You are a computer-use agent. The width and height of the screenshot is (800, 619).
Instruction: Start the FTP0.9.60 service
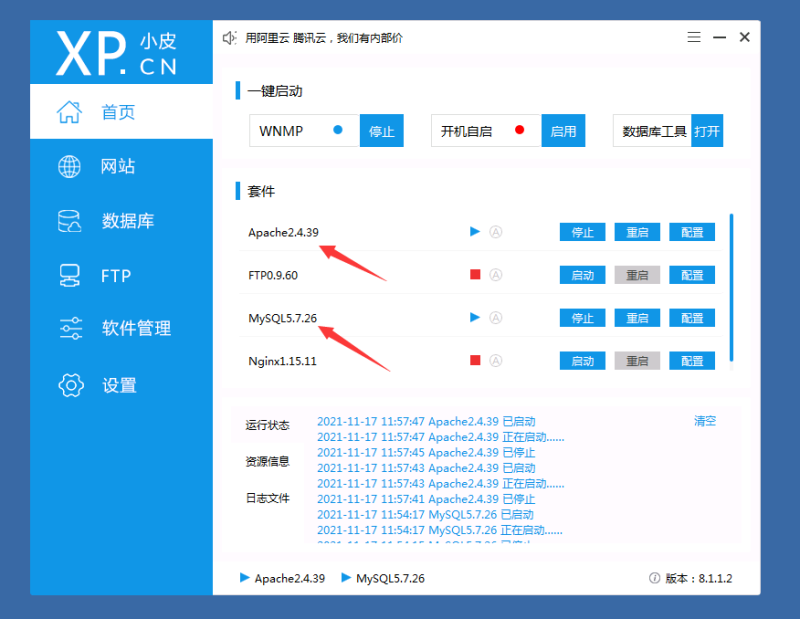tap(583, 275)
